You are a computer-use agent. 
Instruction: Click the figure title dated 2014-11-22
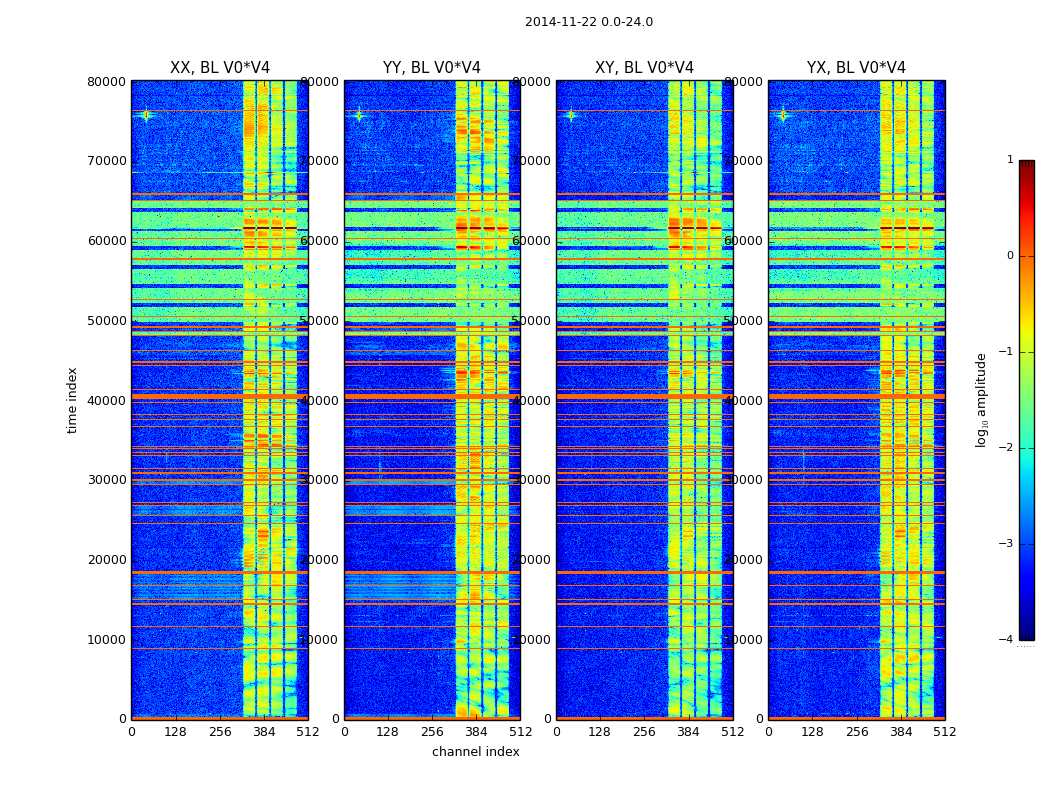[588, 22]
